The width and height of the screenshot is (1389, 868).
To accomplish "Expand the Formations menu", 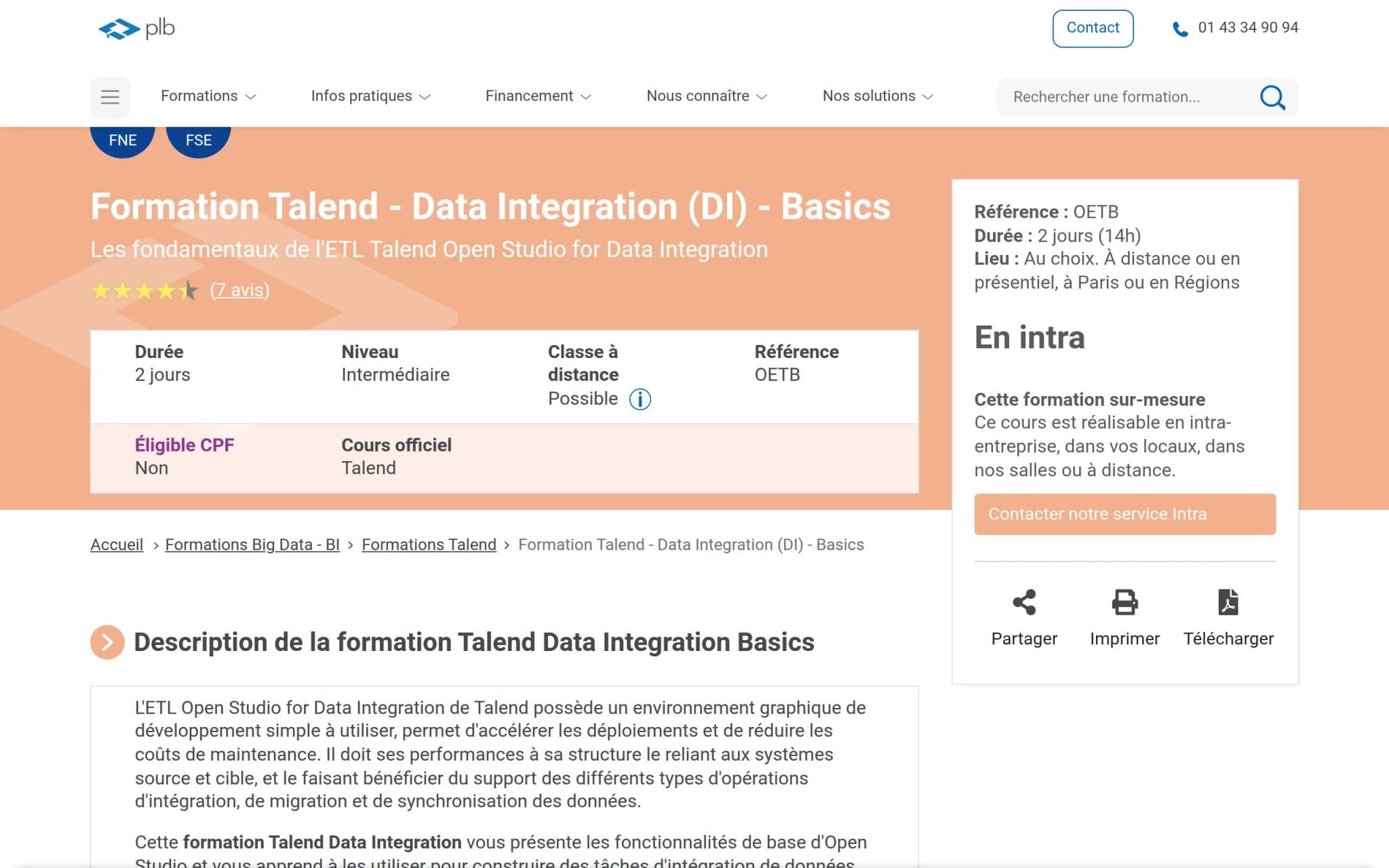I will [208, 96].
